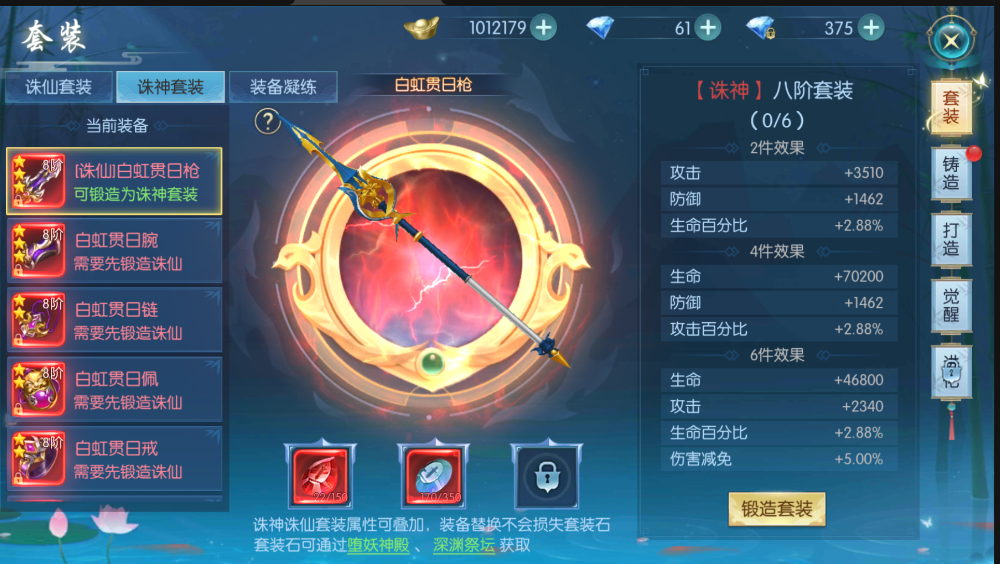The image size is (1000, 564).
Task: Close the set panel with X
Action: point(951,41)
